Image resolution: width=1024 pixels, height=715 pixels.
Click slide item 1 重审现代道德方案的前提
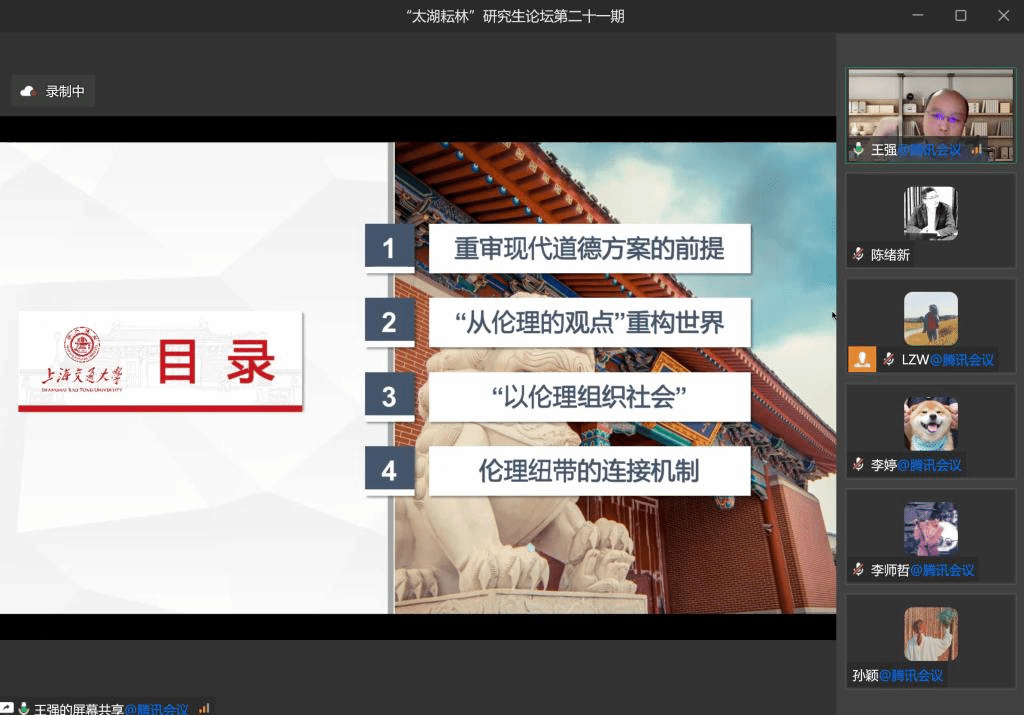(x=589, y=248)
